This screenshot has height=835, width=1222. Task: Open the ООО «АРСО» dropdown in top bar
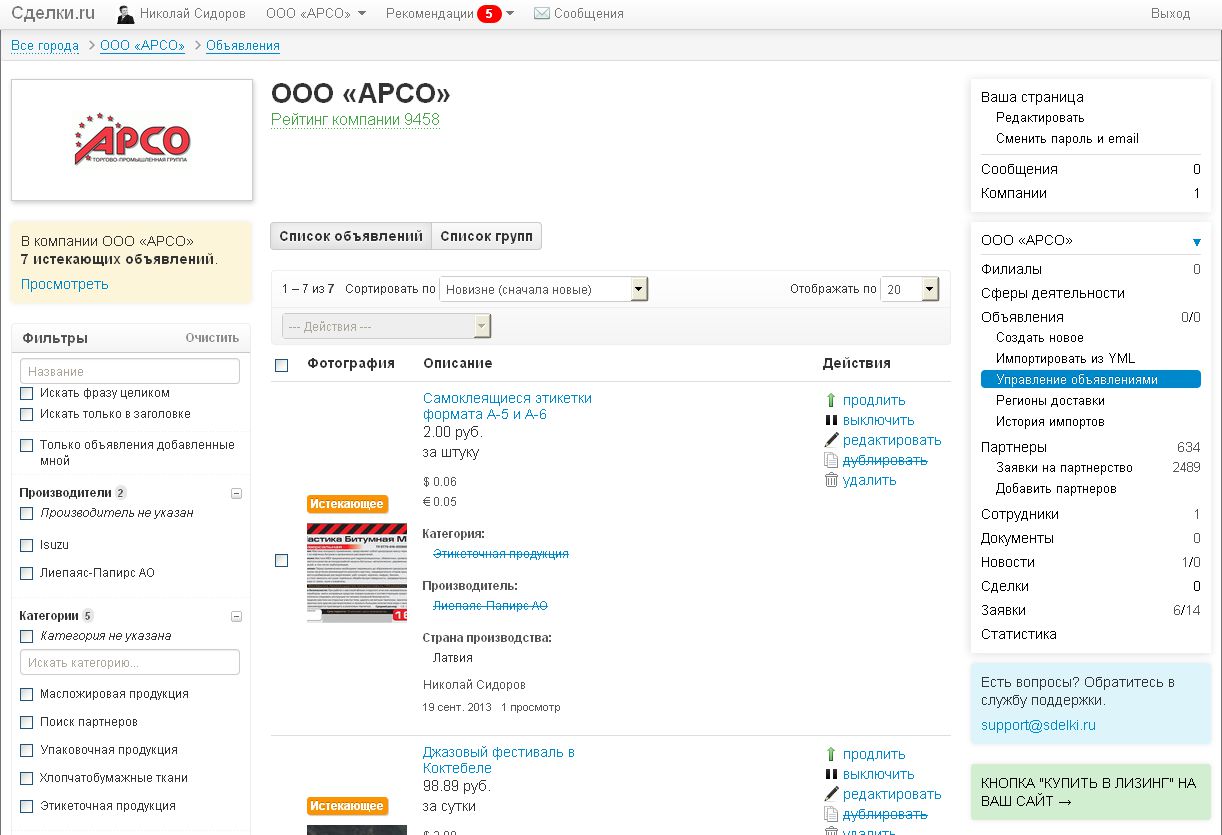coord(316,14)
